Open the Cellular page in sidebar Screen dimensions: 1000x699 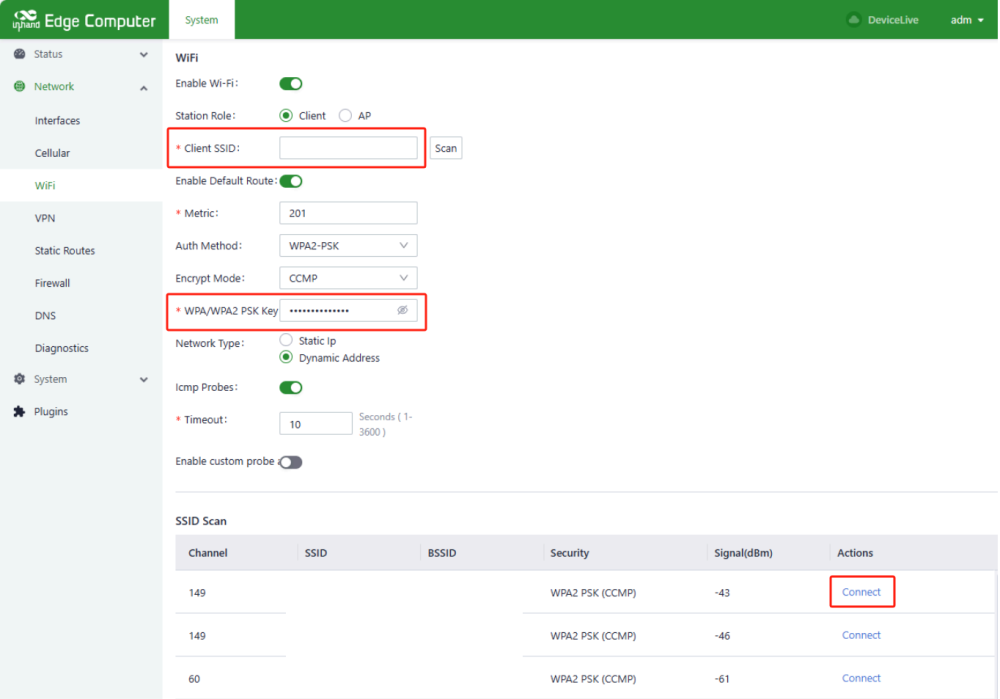pos(52,153)
